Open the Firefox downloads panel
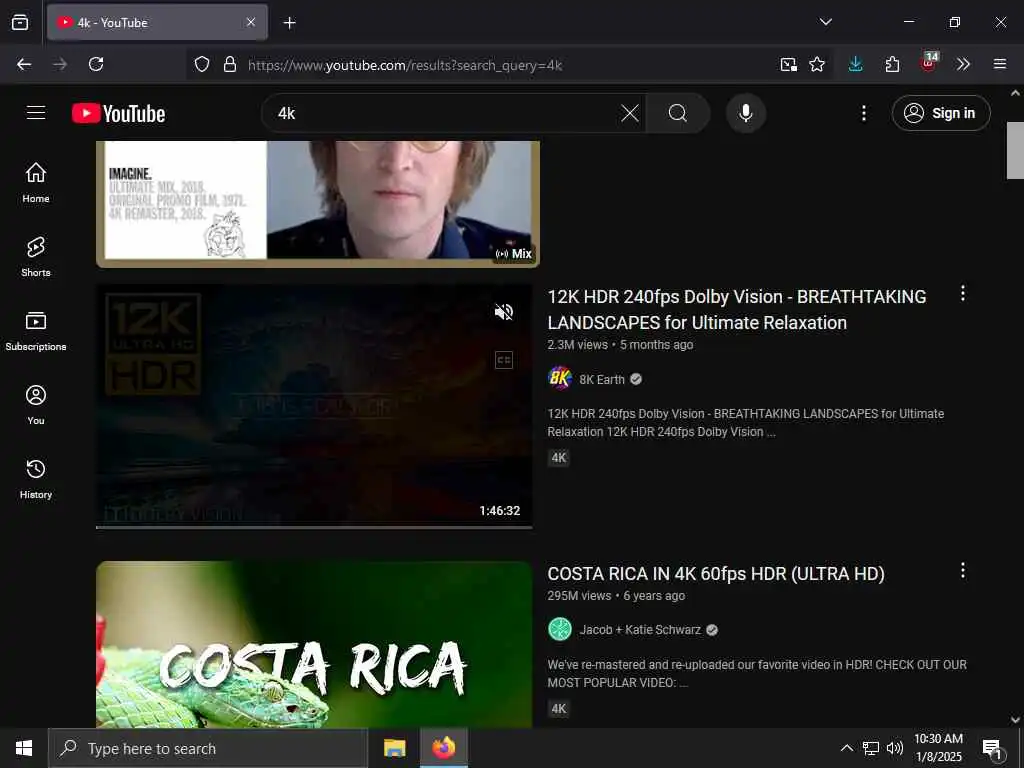Viewport: 1024px width, 768px height. click(856, 64)
